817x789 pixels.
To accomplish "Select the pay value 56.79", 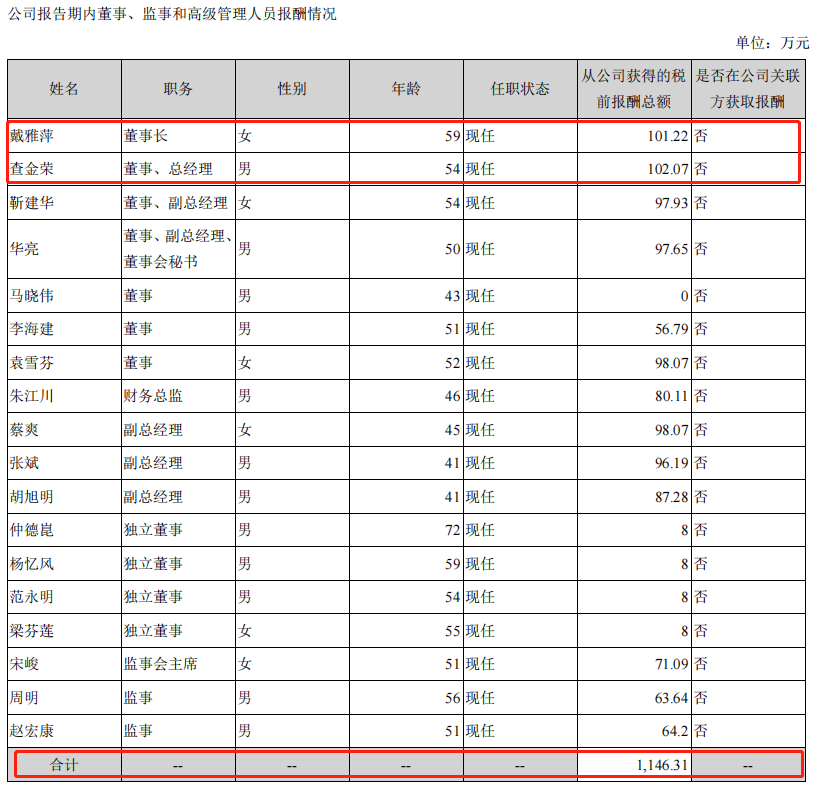I will tap(671, 329).
